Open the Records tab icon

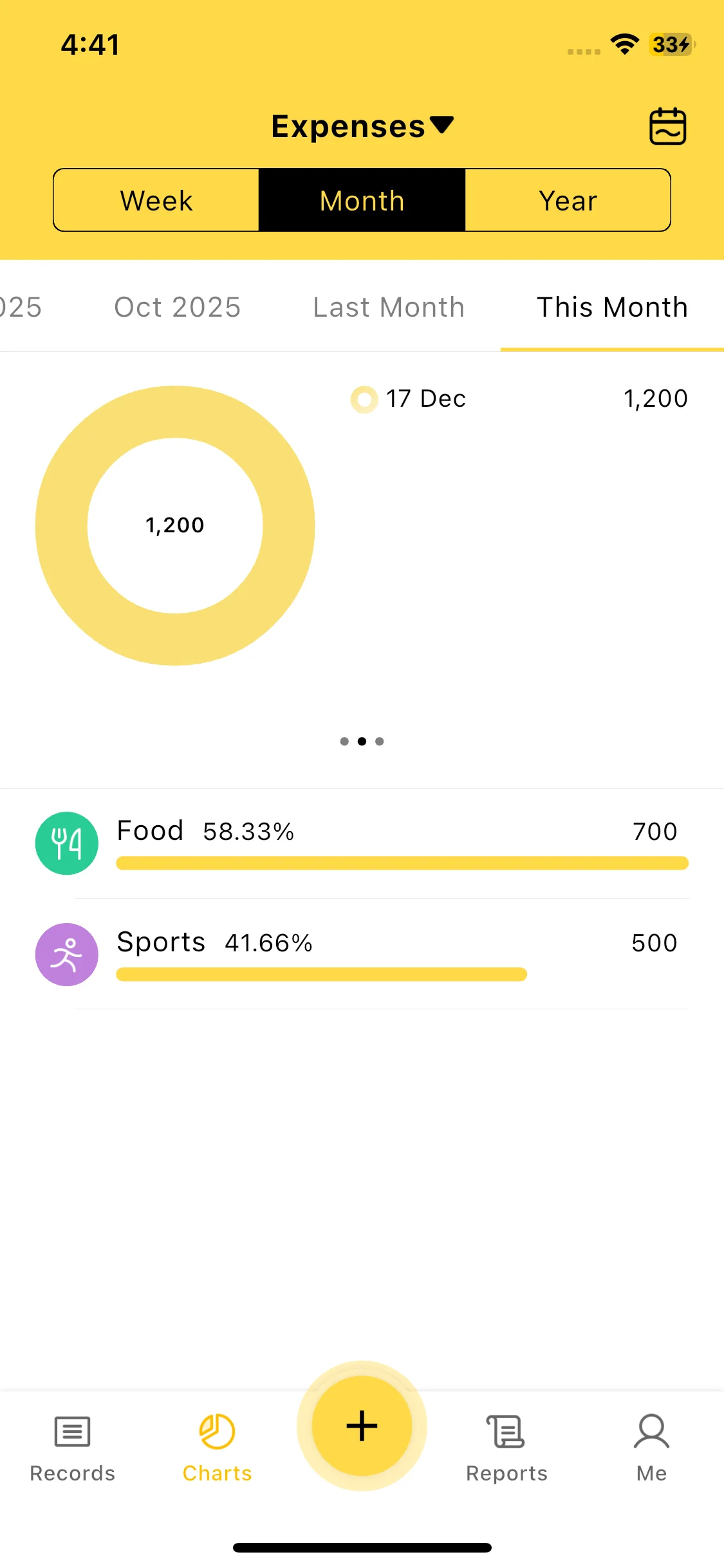[x=72, y=1432]
